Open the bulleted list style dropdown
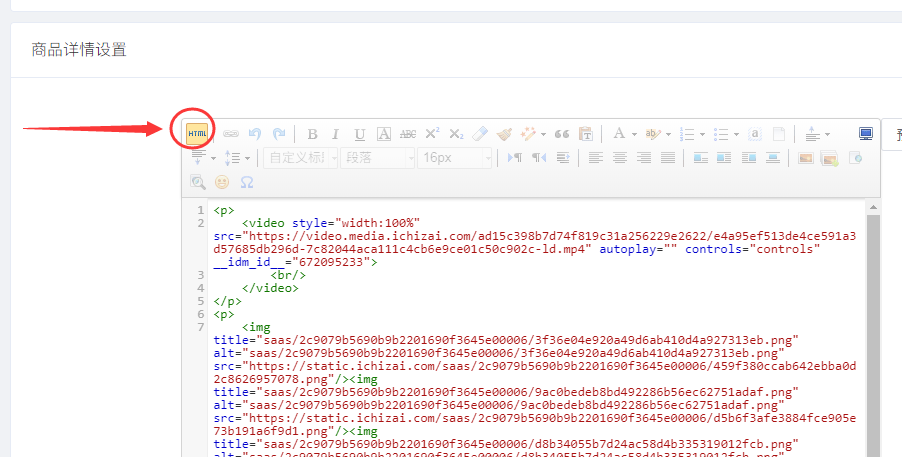 pos(736,135)
